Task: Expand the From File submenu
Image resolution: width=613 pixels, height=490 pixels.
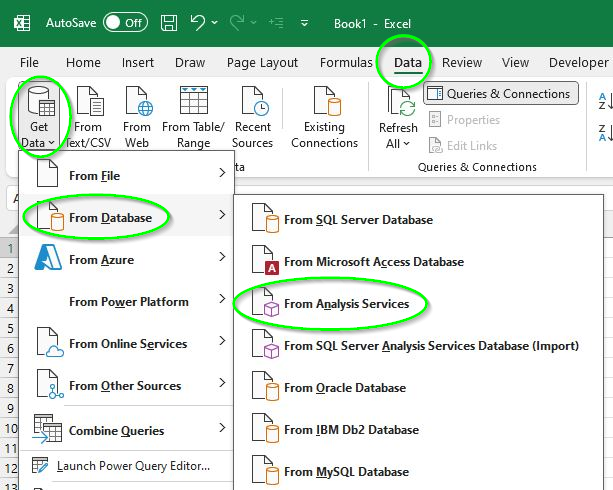Action: click(127, 173)
